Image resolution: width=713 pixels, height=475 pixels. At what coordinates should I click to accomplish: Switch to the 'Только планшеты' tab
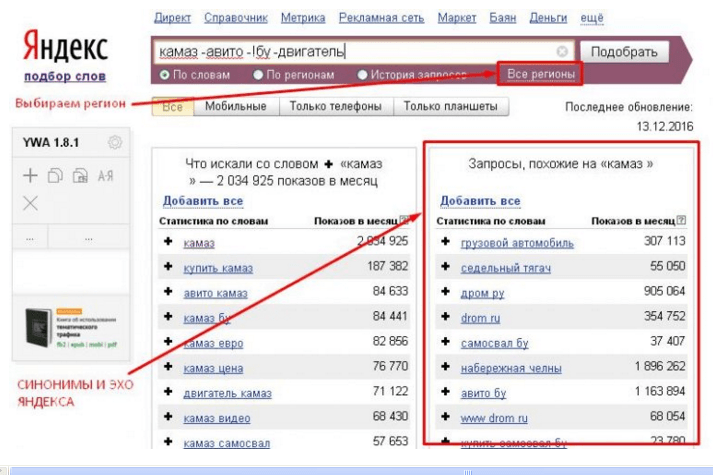tap(451, 107)
